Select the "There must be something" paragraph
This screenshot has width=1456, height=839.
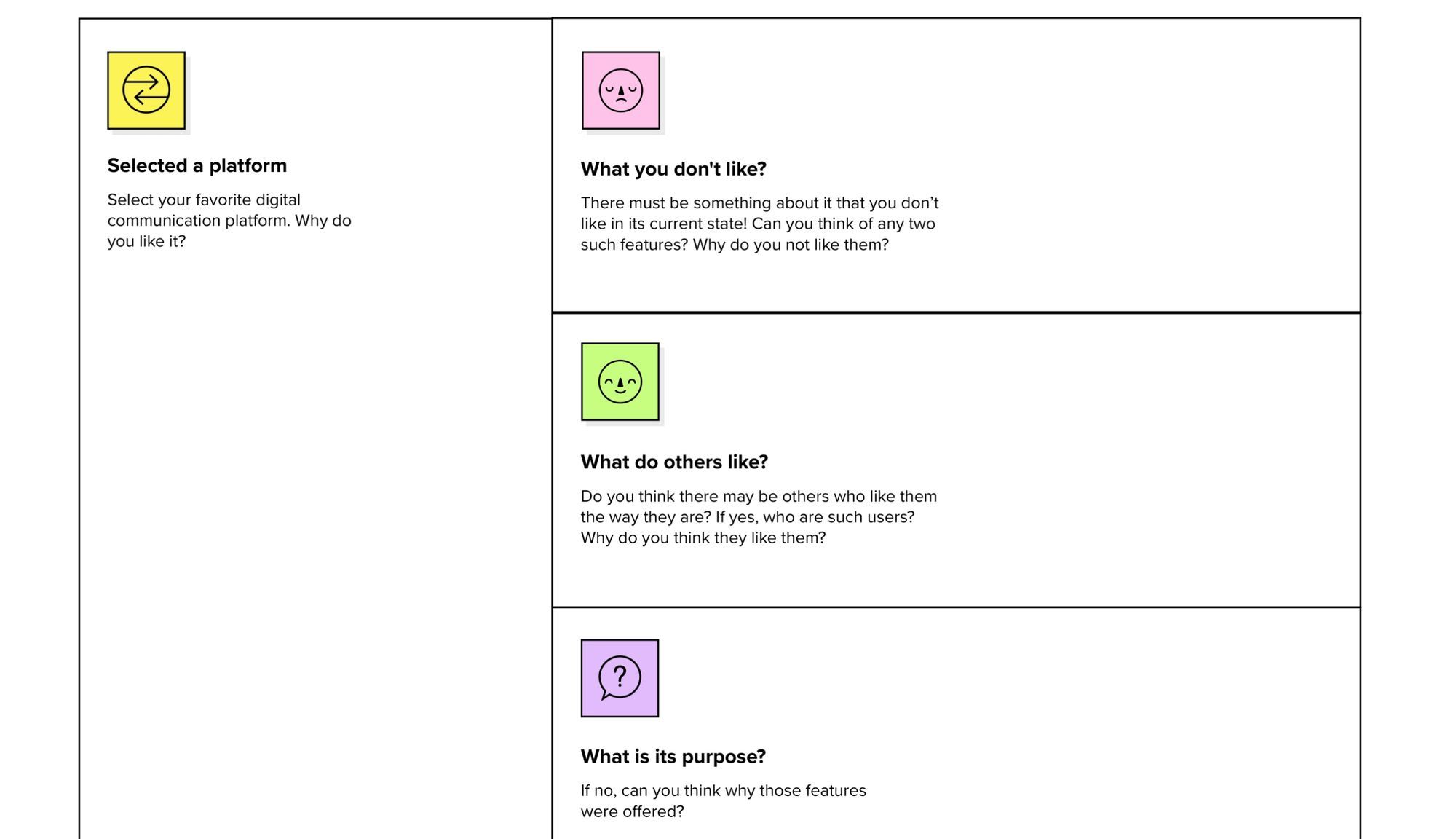point(759,224)
